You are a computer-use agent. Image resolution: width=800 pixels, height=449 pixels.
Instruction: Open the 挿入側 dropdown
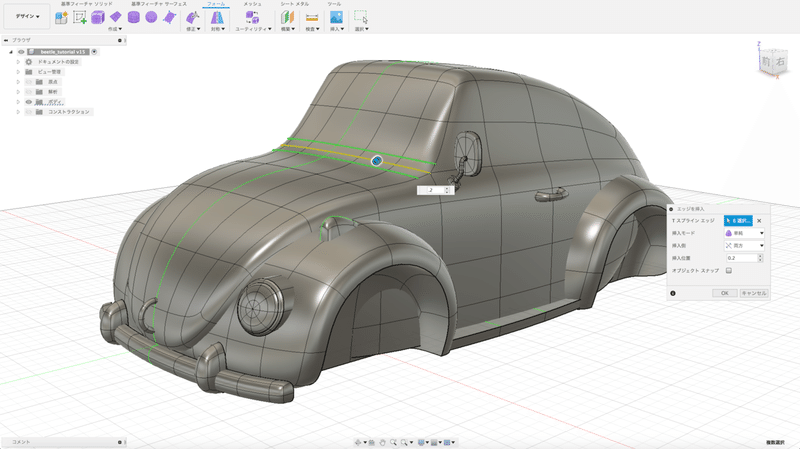pos(744,246)
